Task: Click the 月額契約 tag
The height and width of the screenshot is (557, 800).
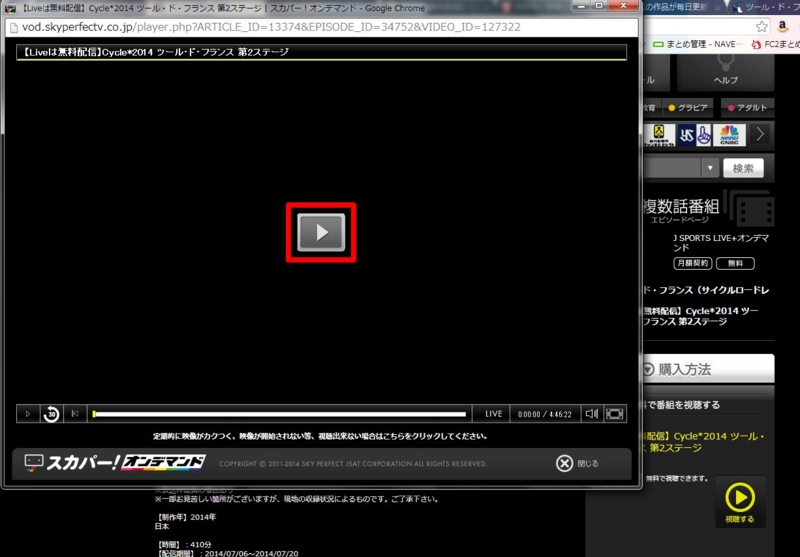Action: [x=692, y=263]
